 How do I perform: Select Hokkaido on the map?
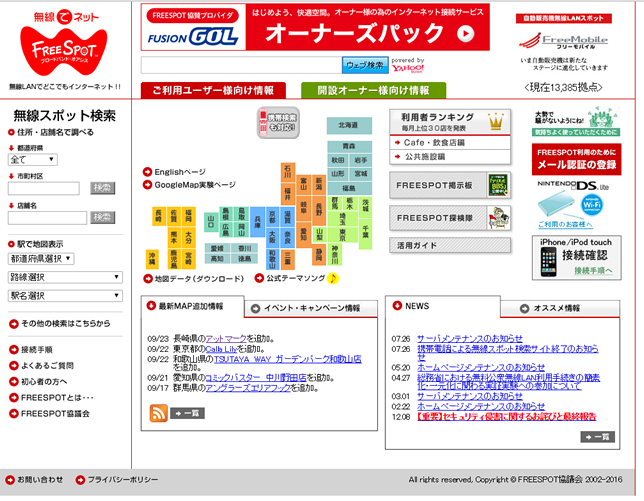[x=349, y=125]
